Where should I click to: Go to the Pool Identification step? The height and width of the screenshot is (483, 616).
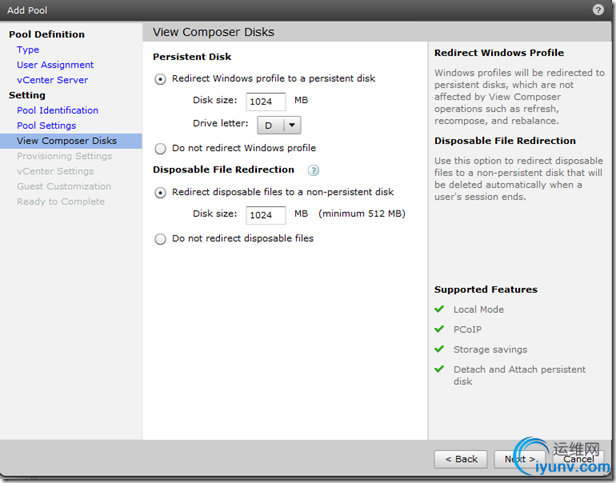tap(57, 110)
